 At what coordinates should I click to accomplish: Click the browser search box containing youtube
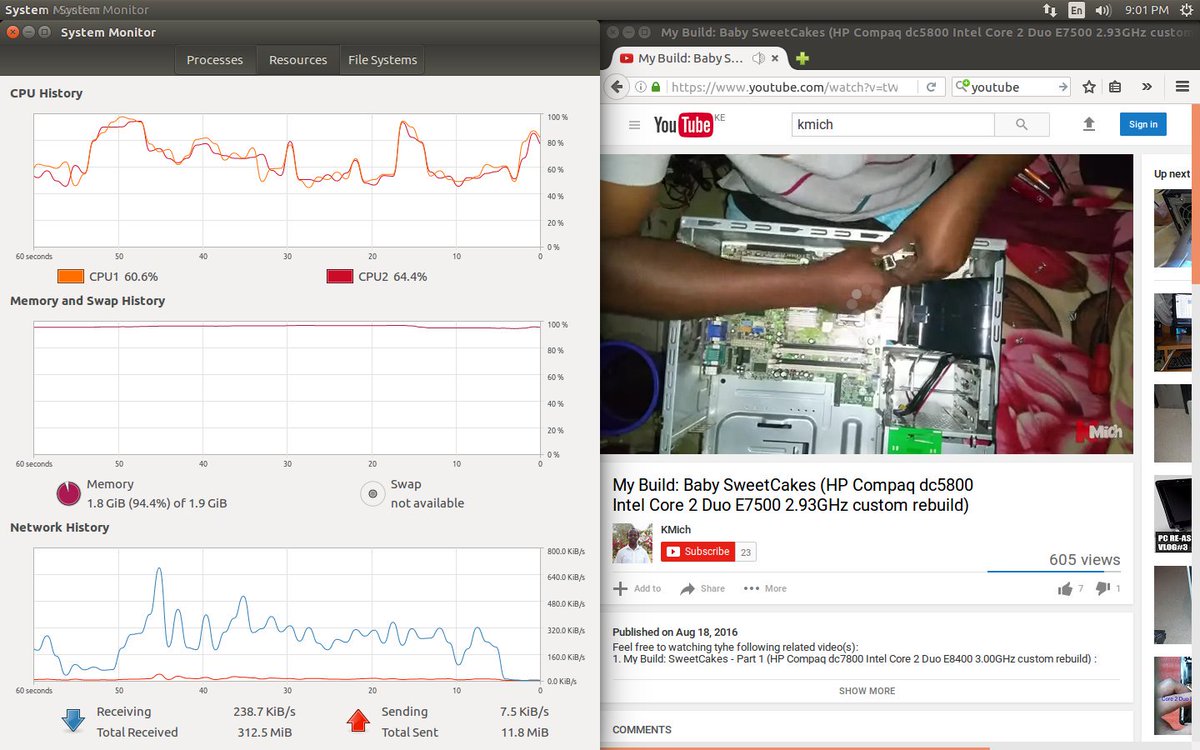coord(1010,87)
